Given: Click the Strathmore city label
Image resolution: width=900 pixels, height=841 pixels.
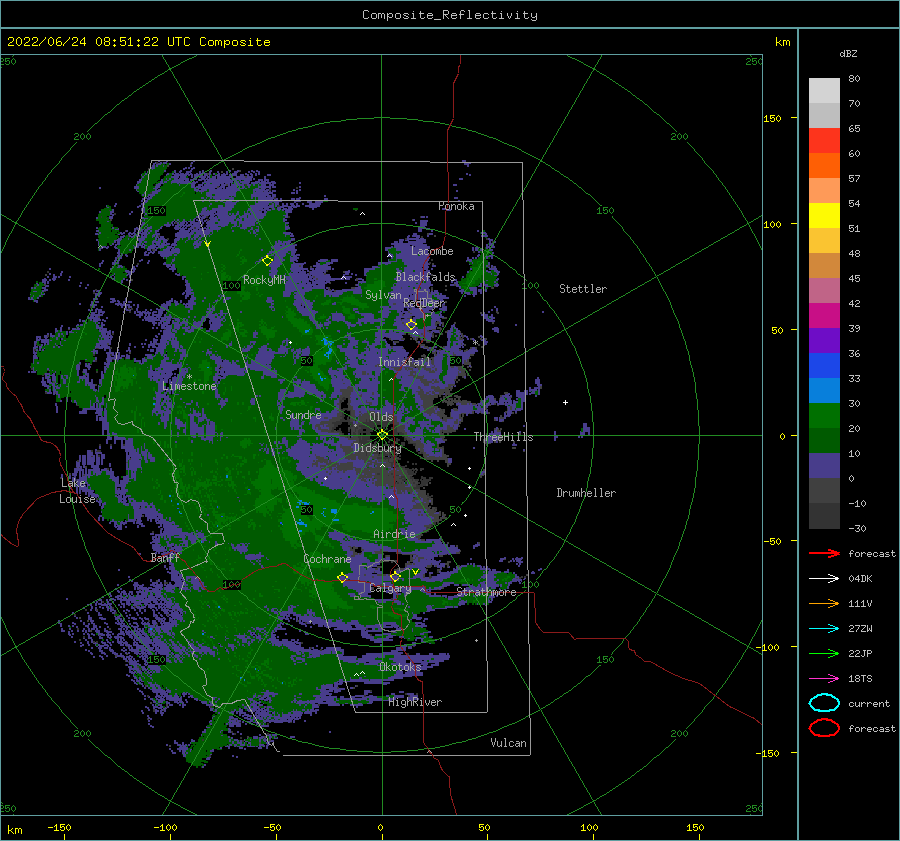Looking at the screenshot, I should pyautogui.click(x=486, y=592).
